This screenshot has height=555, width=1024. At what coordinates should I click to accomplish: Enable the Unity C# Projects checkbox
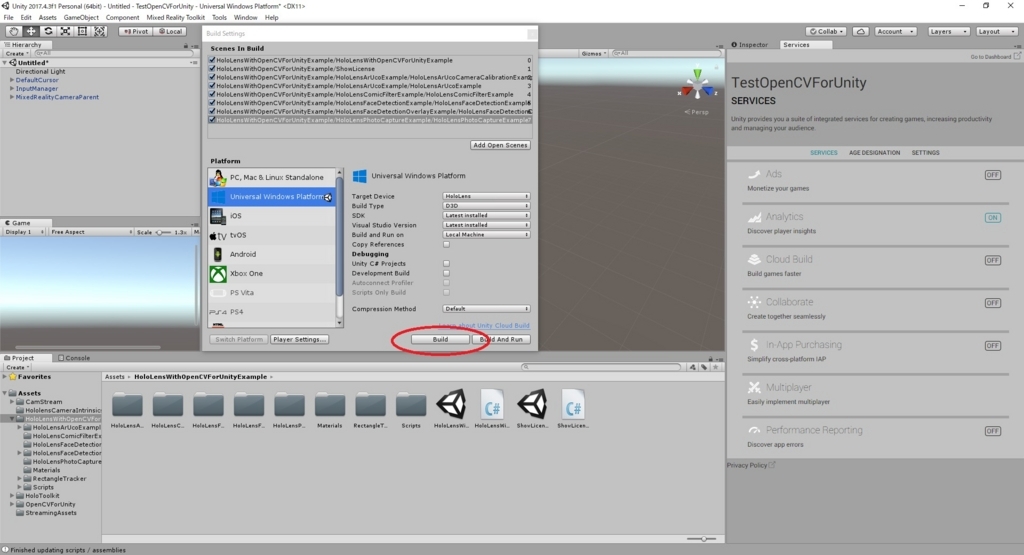pos(447,264)
